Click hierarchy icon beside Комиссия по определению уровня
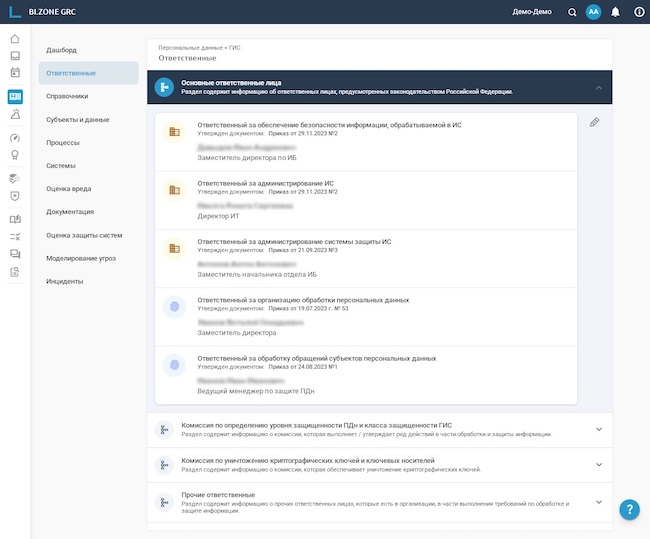 click(x=164, y=430)
